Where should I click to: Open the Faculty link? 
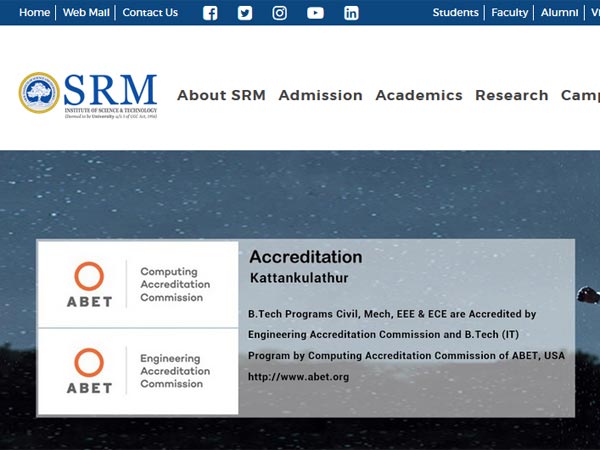[x=510, y=13]
